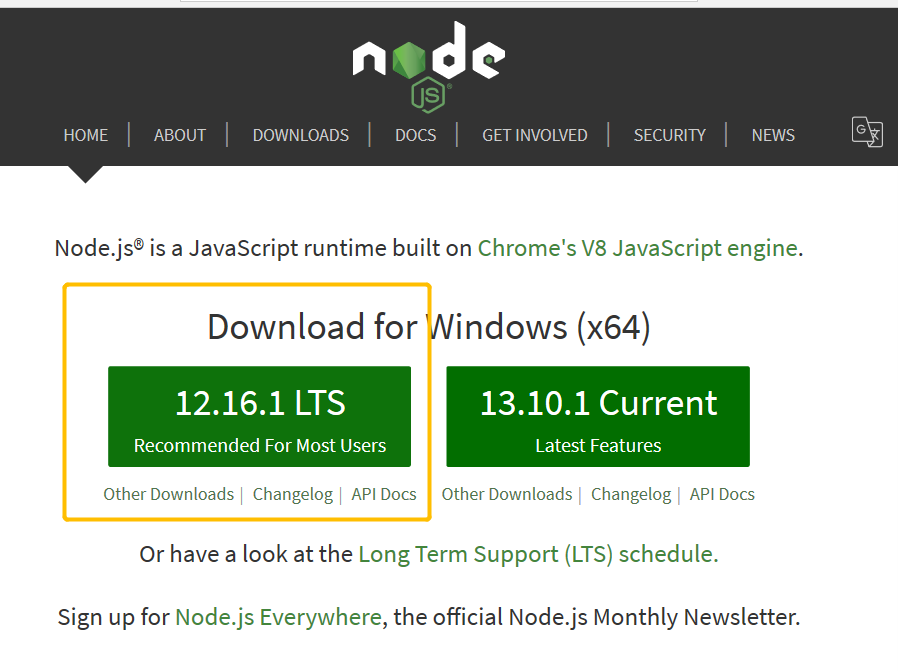Click the Node.js logo
The width and height of the screenshot is (898, 671).
tap(429, 66)
